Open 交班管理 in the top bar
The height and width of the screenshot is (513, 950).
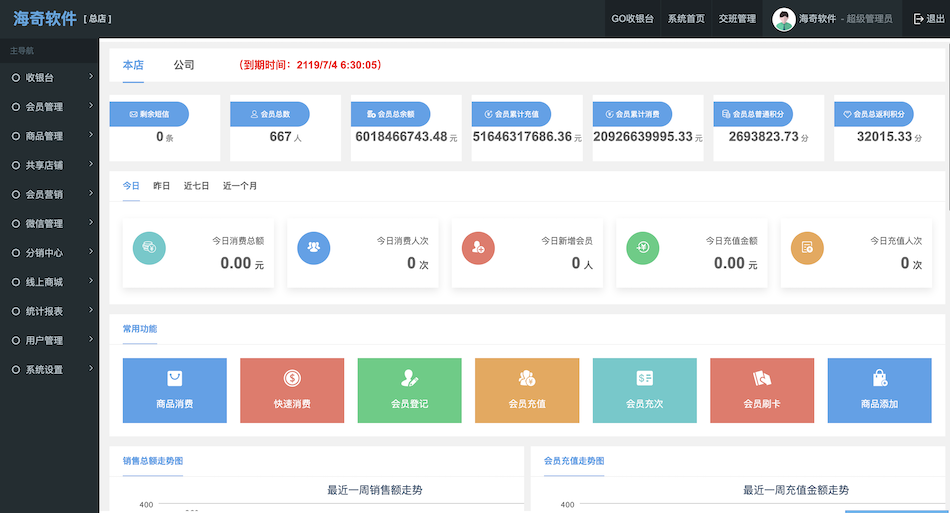click(x=737, y=19)
